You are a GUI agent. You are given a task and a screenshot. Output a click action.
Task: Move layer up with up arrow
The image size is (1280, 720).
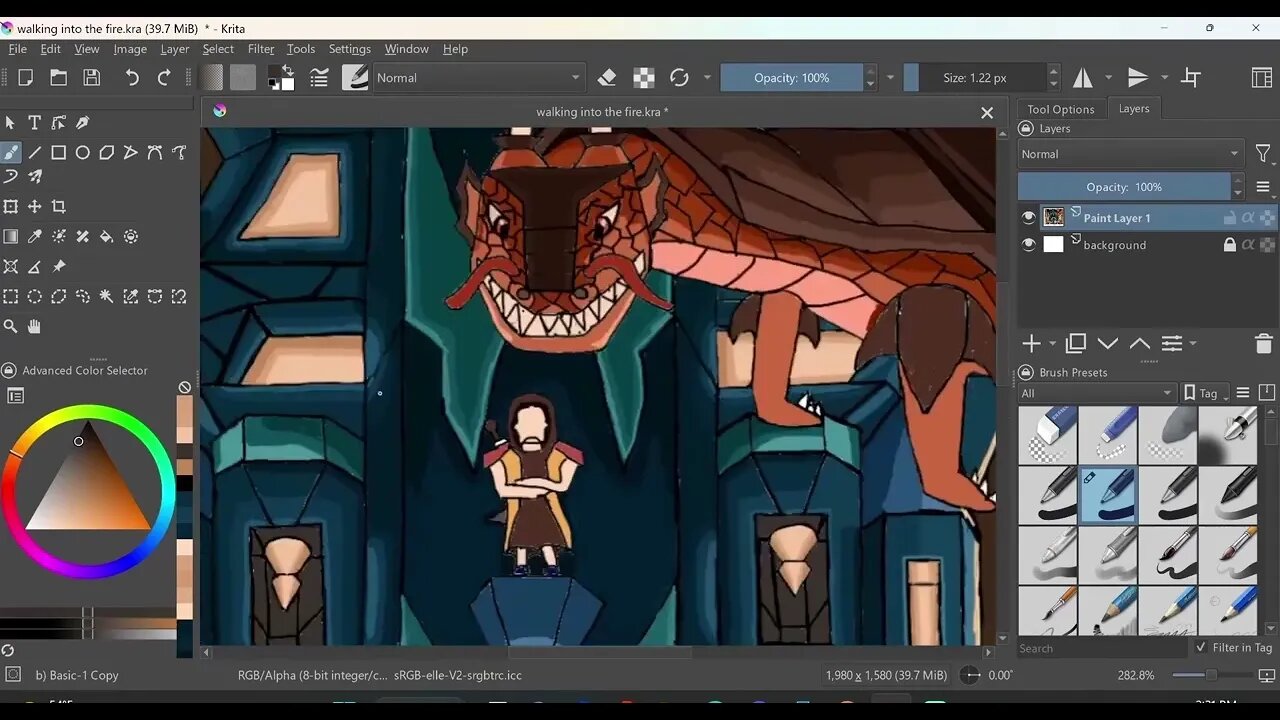pos(1140,344)
